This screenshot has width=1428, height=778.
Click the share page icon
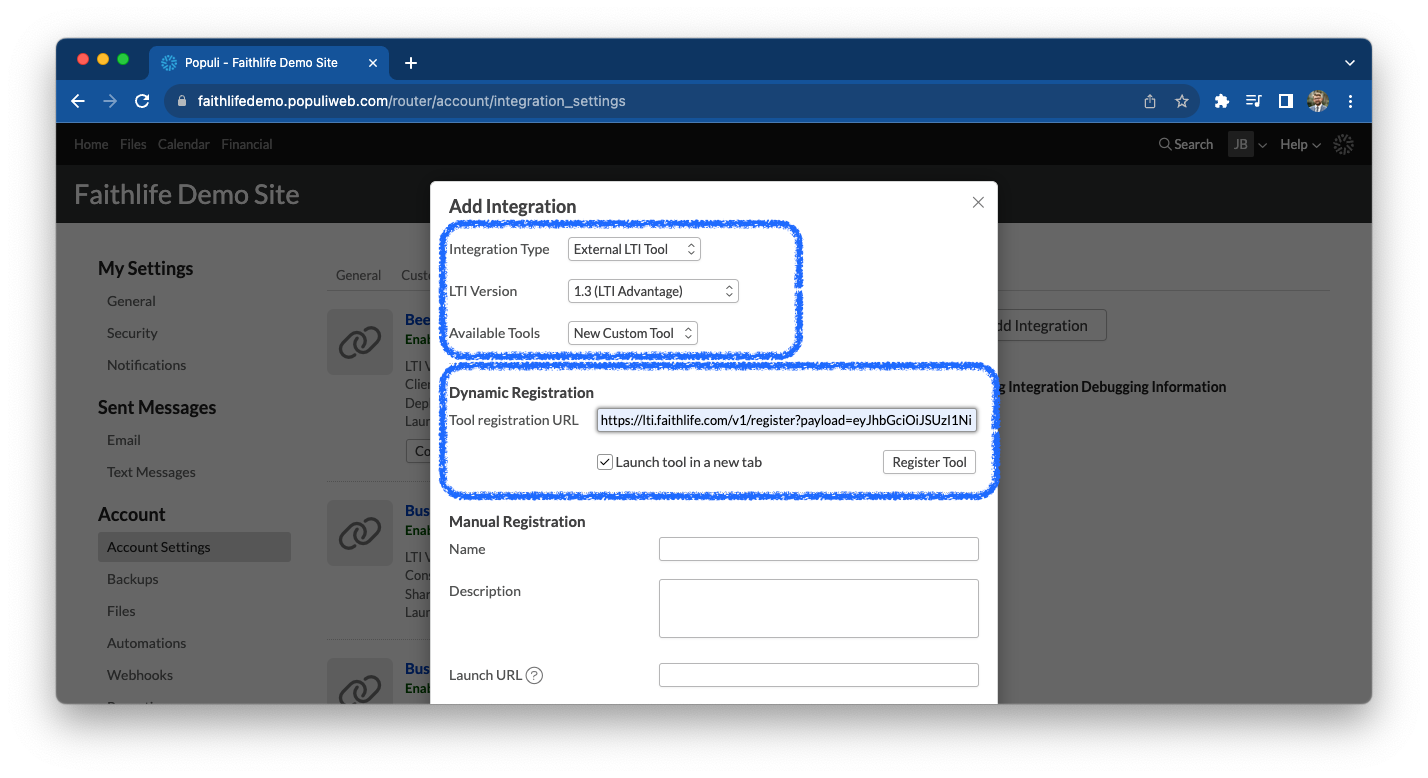(1150, 101)
